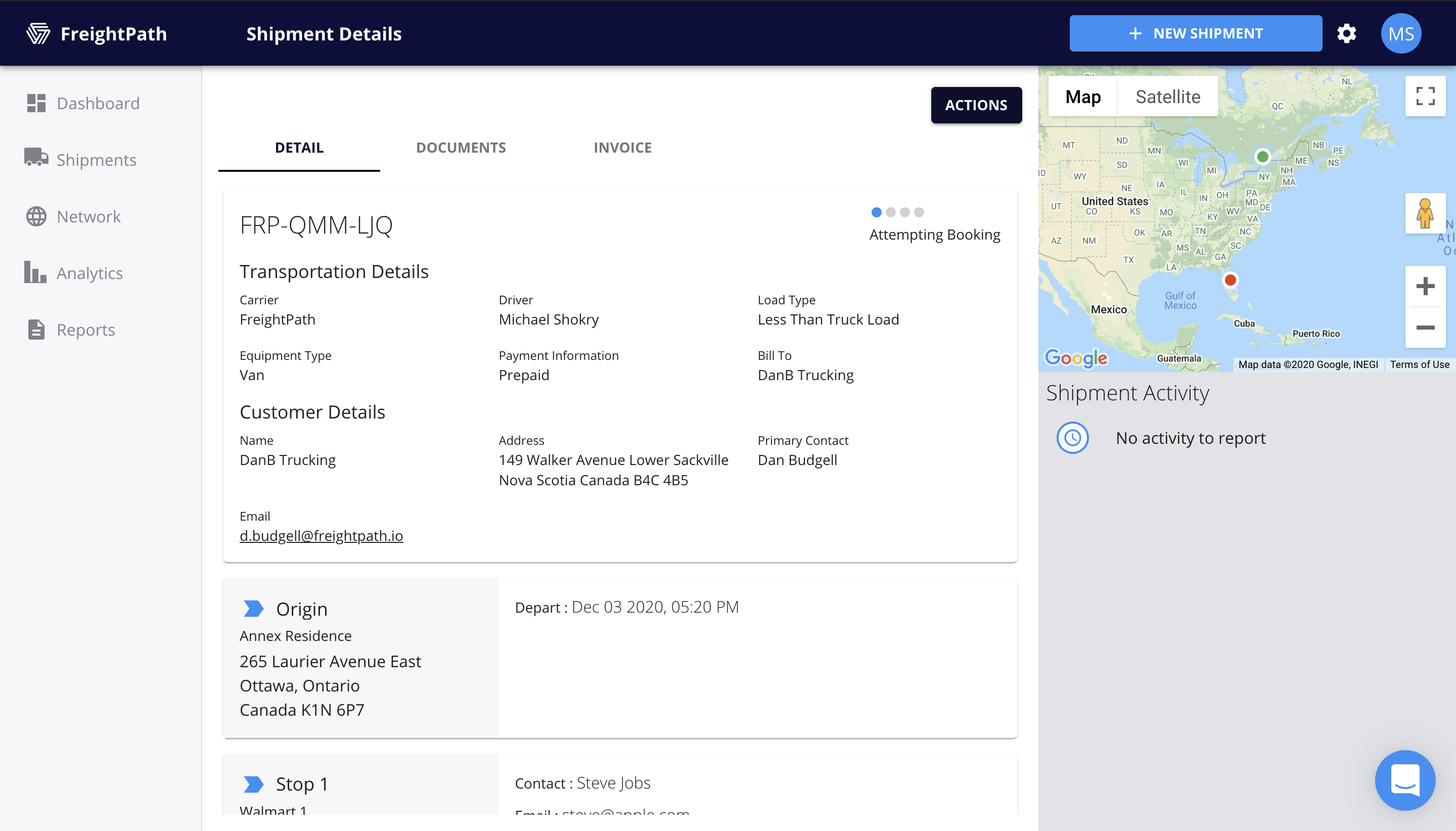Click Less Than Truck Load value

[x=828, y=319]
